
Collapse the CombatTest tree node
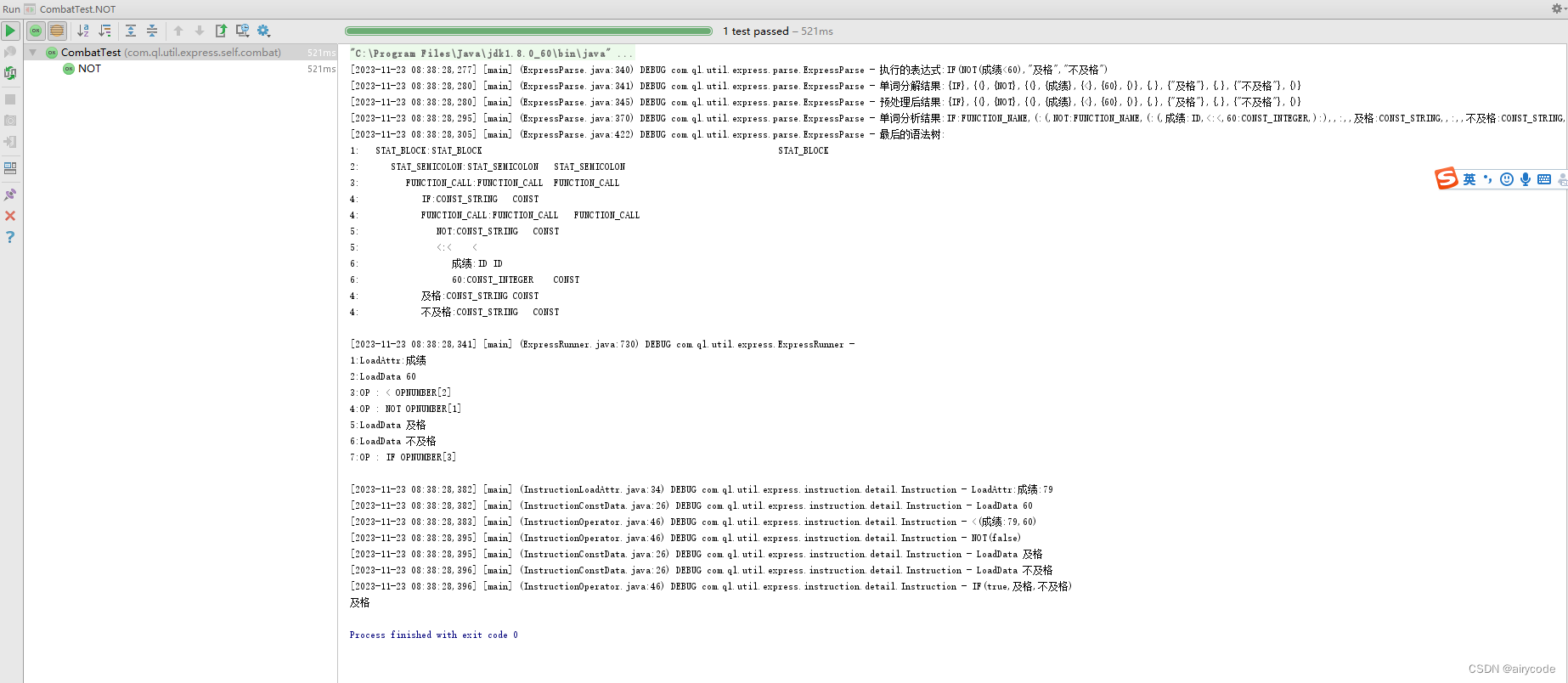[x=33, y=53]
